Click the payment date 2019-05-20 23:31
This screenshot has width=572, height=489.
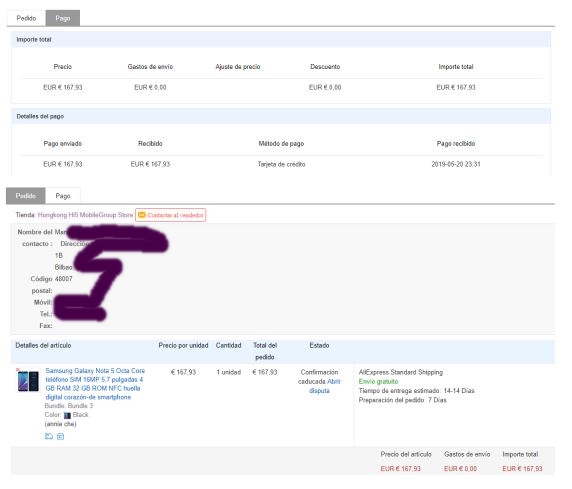click(456, 164)
